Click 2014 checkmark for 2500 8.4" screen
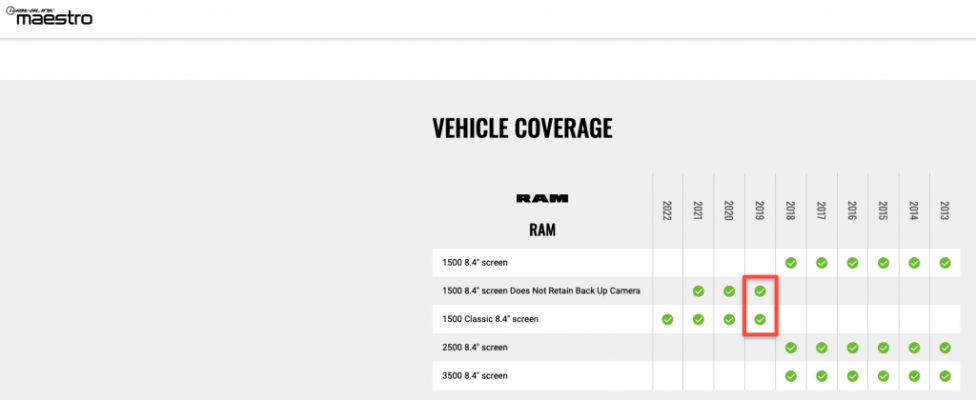 [x=914, y=348]
